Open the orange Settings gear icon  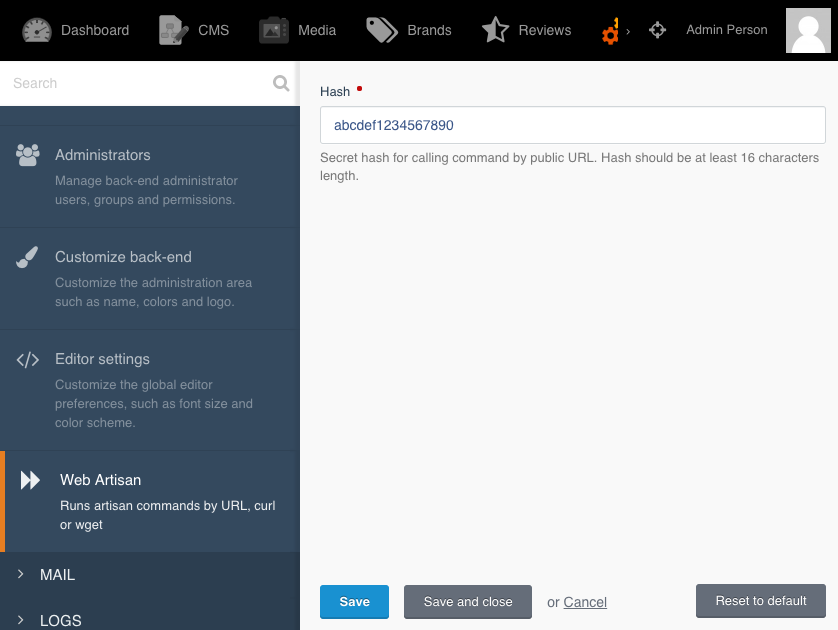[x=610, y=31]
